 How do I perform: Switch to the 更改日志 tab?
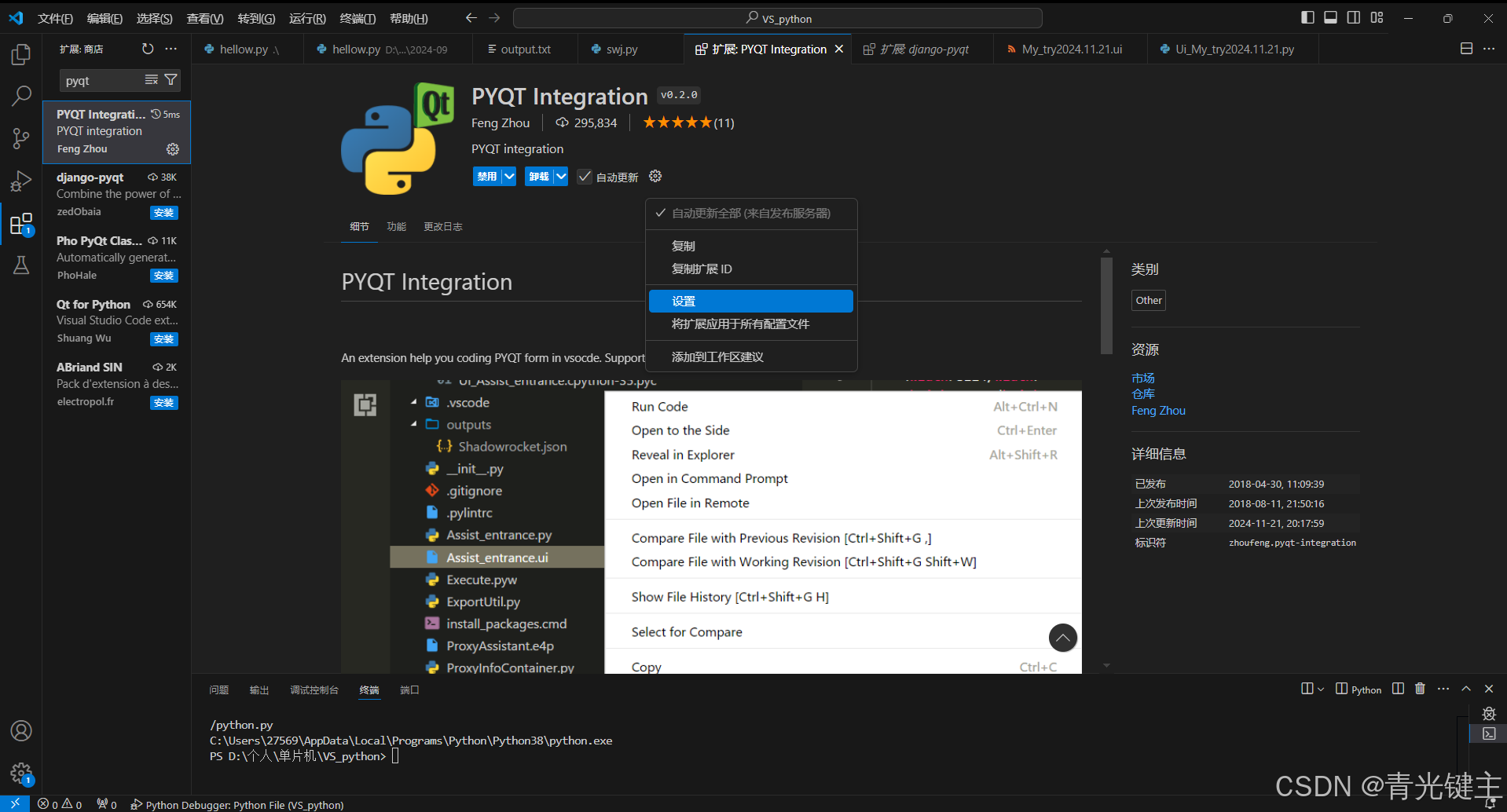point(442,226)
